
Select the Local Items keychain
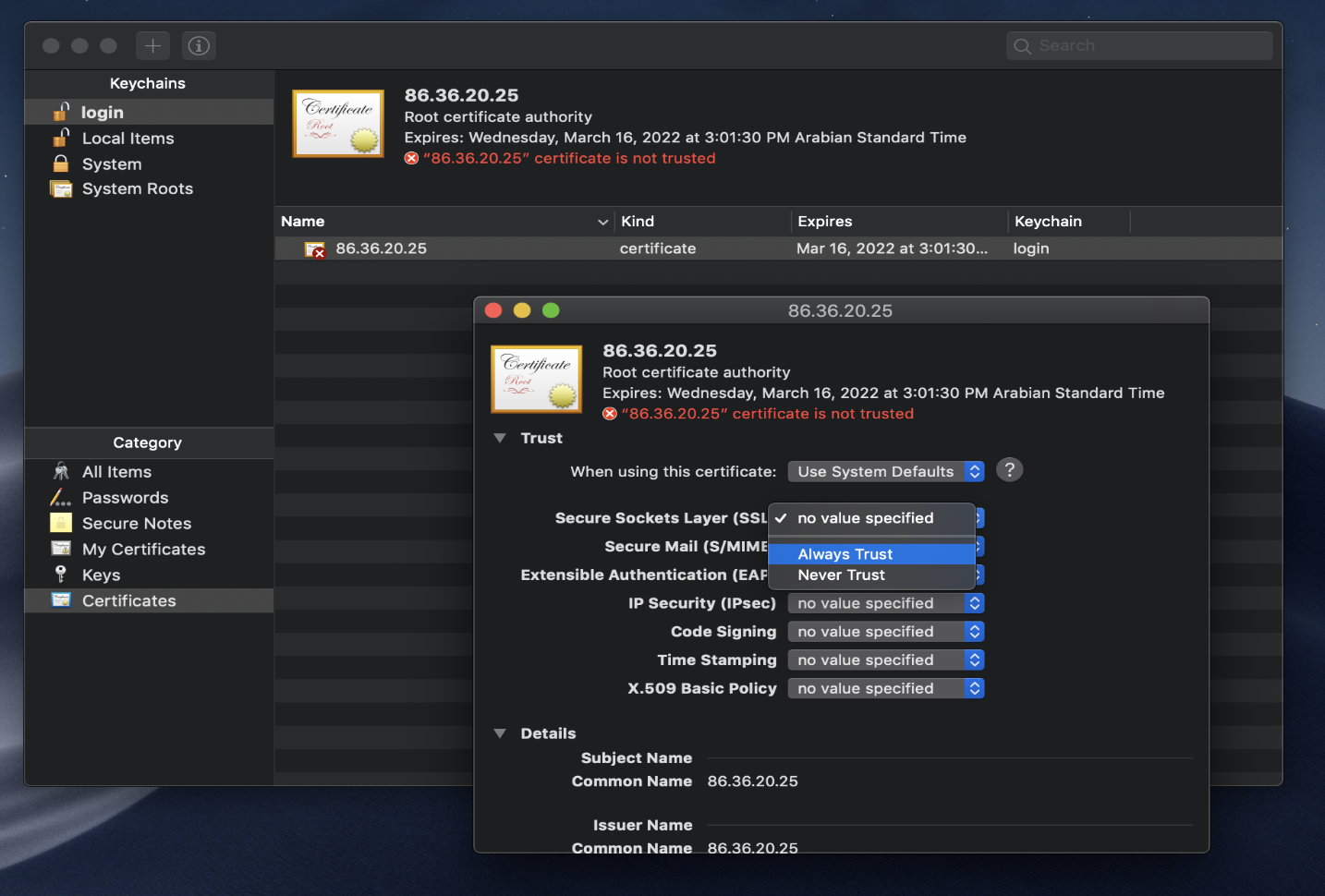(x=149, y=138)
